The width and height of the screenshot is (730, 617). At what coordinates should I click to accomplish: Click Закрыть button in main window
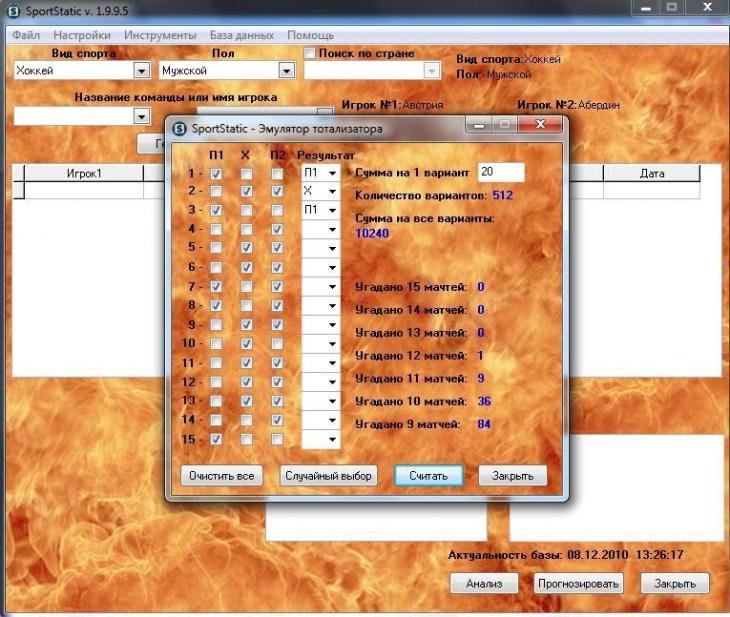[x=675, y=583]
